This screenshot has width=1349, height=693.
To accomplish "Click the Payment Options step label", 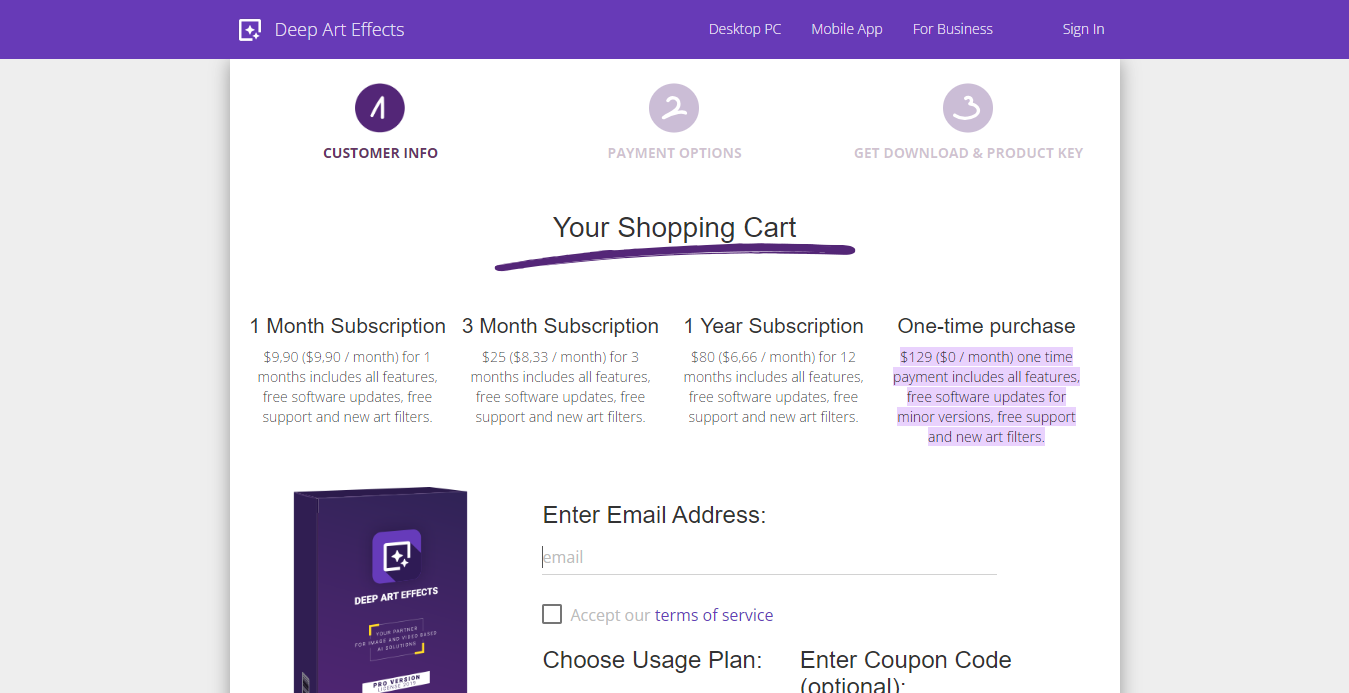I will 675,153.
